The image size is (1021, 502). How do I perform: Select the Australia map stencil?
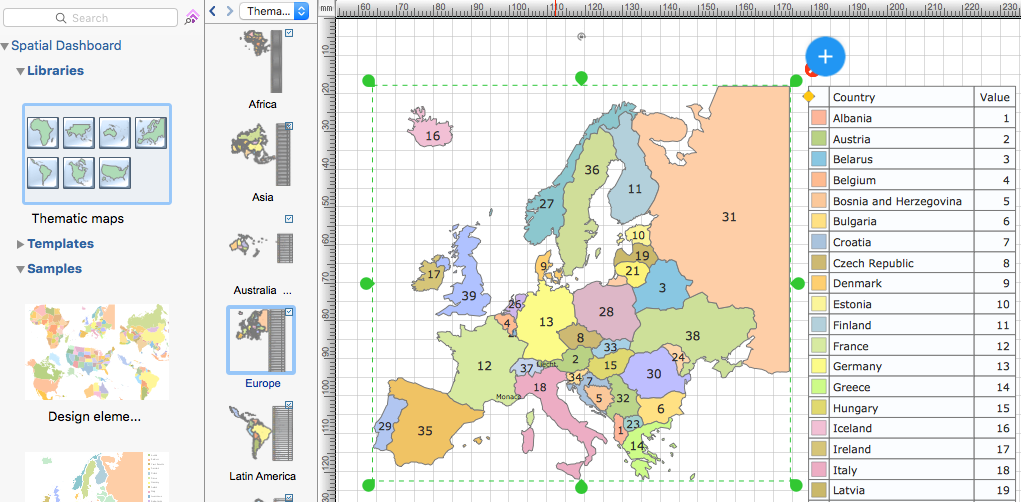point(262,249)
